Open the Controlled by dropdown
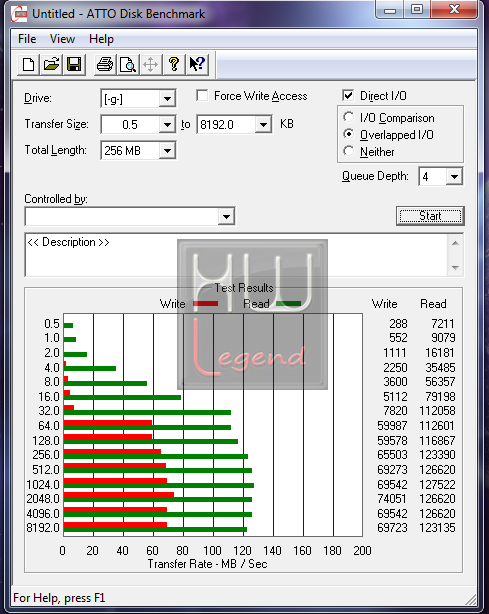489x614 pixels. pos(226,216)
